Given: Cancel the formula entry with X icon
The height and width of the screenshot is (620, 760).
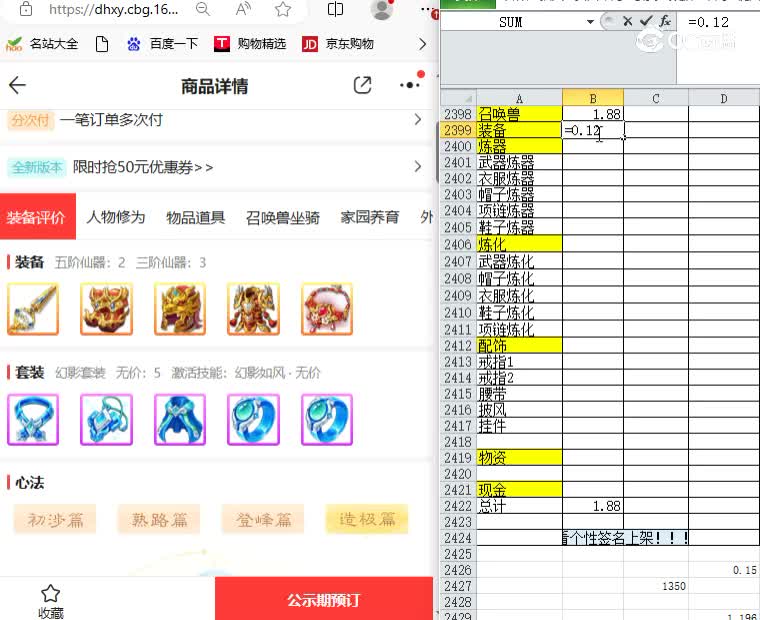Looking at the screenshot, I should pyautogui.click(x=628, y=21).
